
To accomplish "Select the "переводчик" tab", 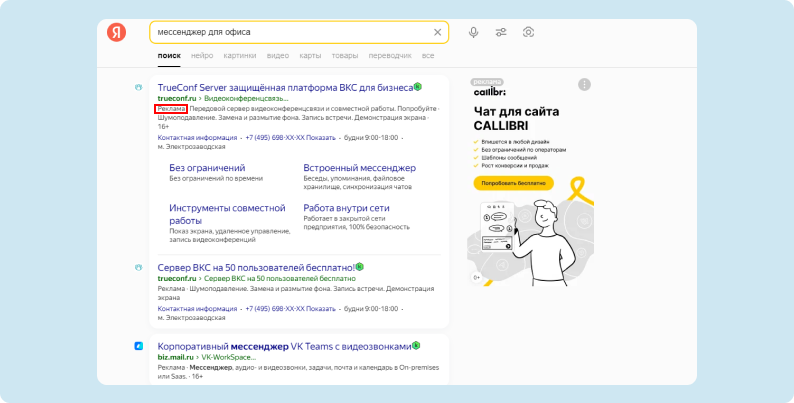I will (x=389, y=56).
